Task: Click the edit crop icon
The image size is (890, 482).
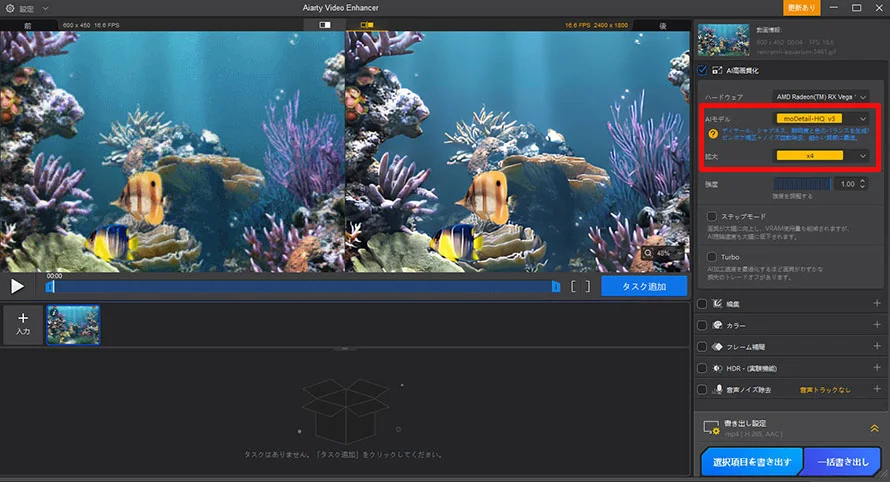Action: coord(717,304)
